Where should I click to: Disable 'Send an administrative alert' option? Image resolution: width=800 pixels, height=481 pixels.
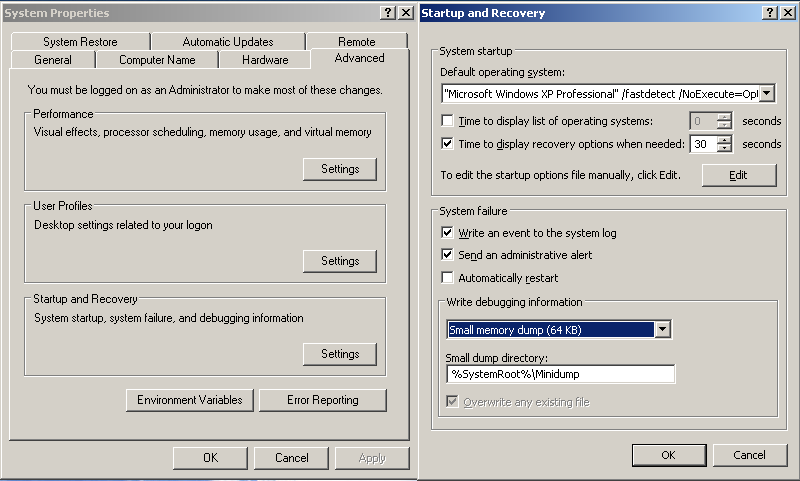tap(448, 255)
